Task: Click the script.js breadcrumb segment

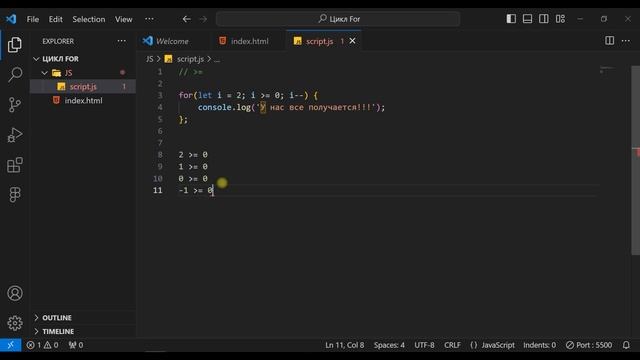Action: tap(190, 59)
